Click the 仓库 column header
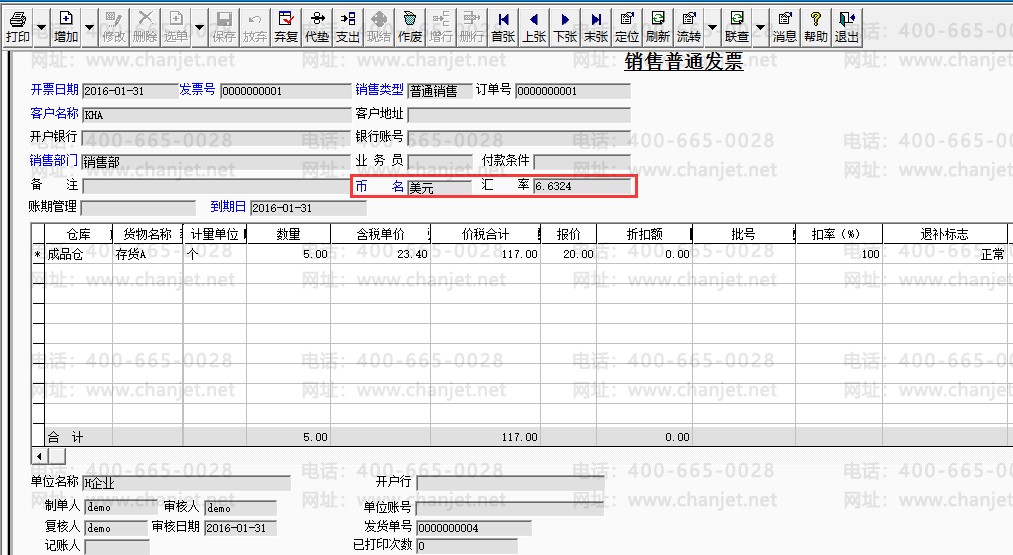 pyautogui.click(x=78, y=234)
